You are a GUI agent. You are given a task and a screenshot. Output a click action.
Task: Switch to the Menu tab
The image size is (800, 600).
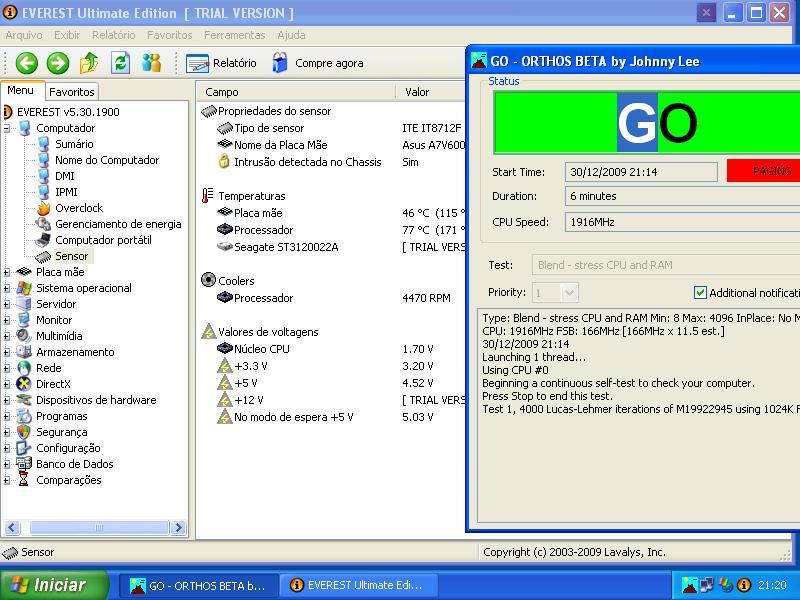pyautogui.click(x=20, y=90)
